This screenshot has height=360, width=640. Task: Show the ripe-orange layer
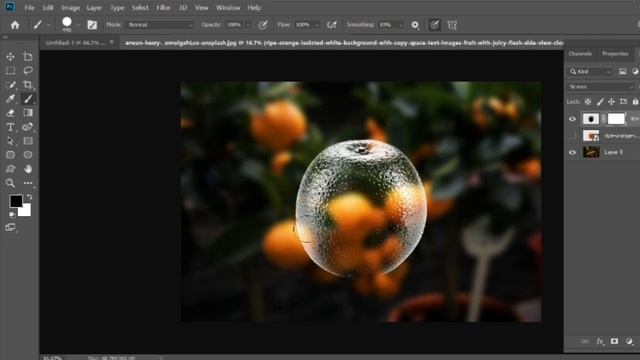[572, 136]
